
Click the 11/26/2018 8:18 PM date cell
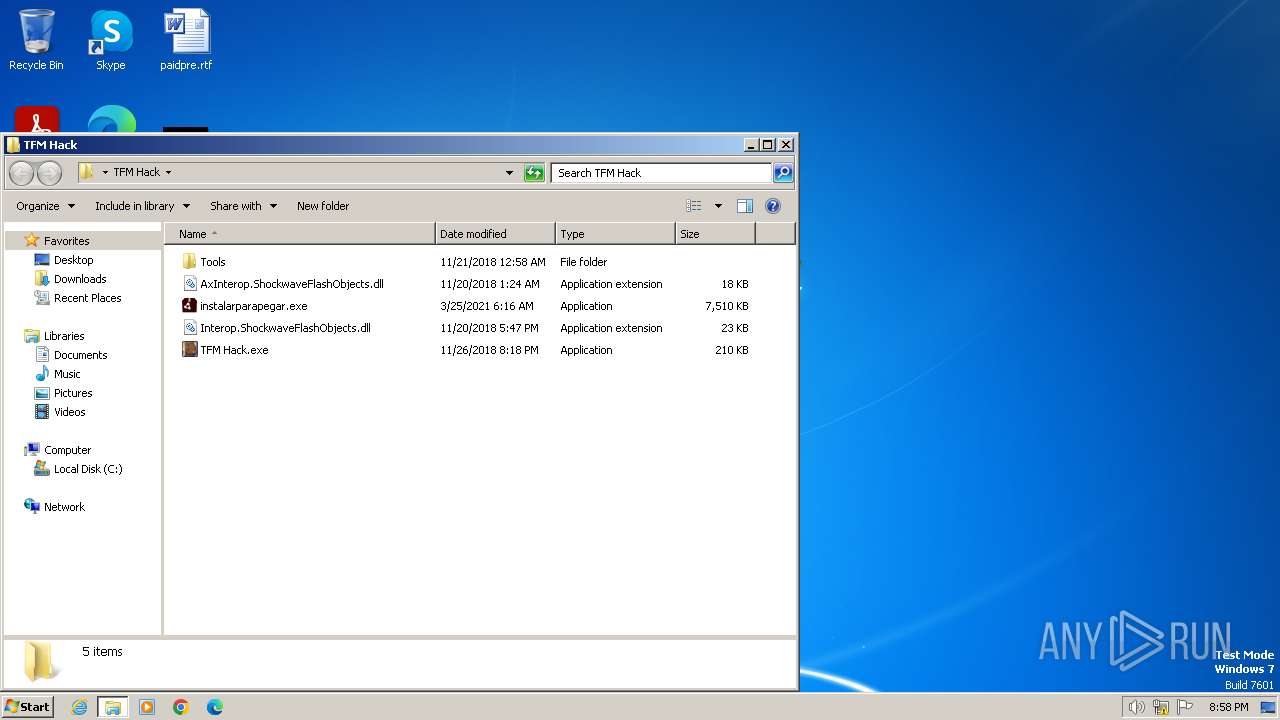point(489,350)
